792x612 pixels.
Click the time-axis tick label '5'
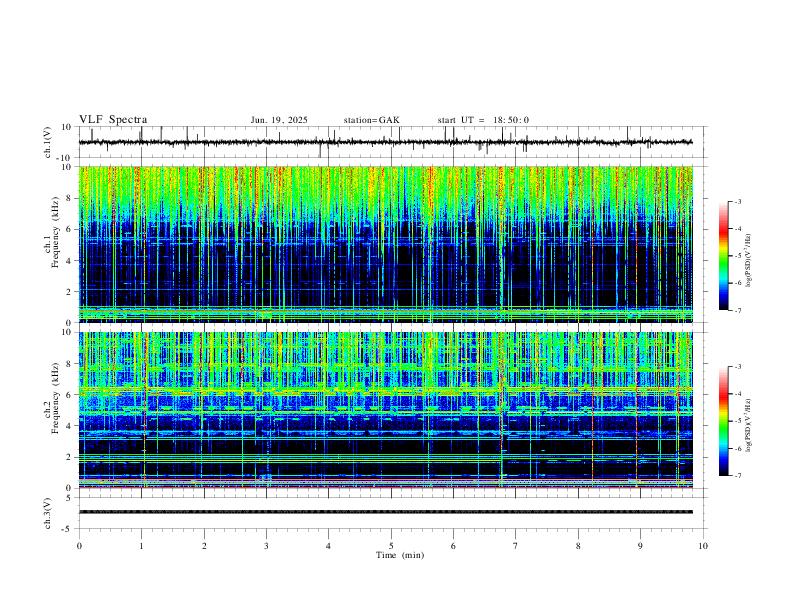tap(391, 546)
